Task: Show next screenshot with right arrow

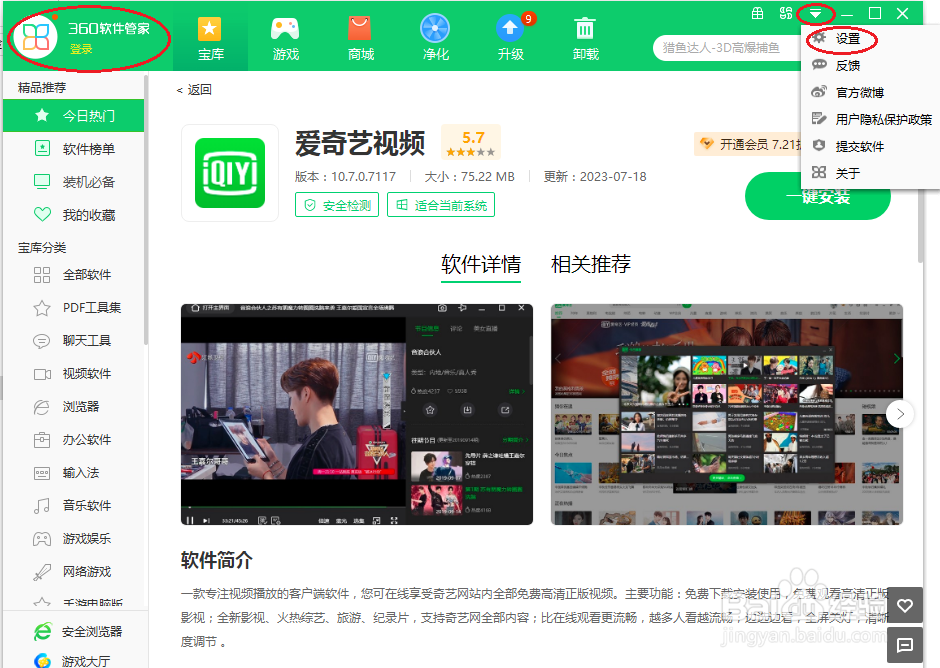Action: 900,414
